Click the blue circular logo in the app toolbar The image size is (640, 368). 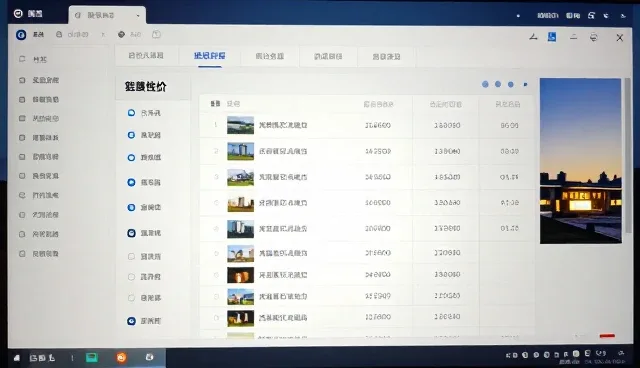click(21, 35)
